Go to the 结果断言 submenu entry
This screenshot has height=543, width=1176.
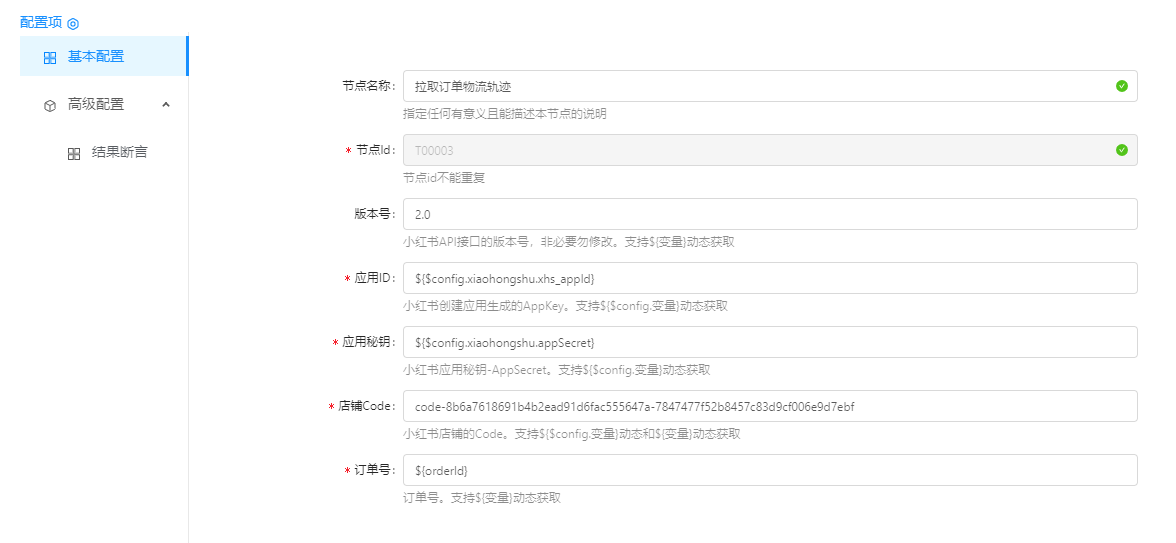[x=119, y=152]
